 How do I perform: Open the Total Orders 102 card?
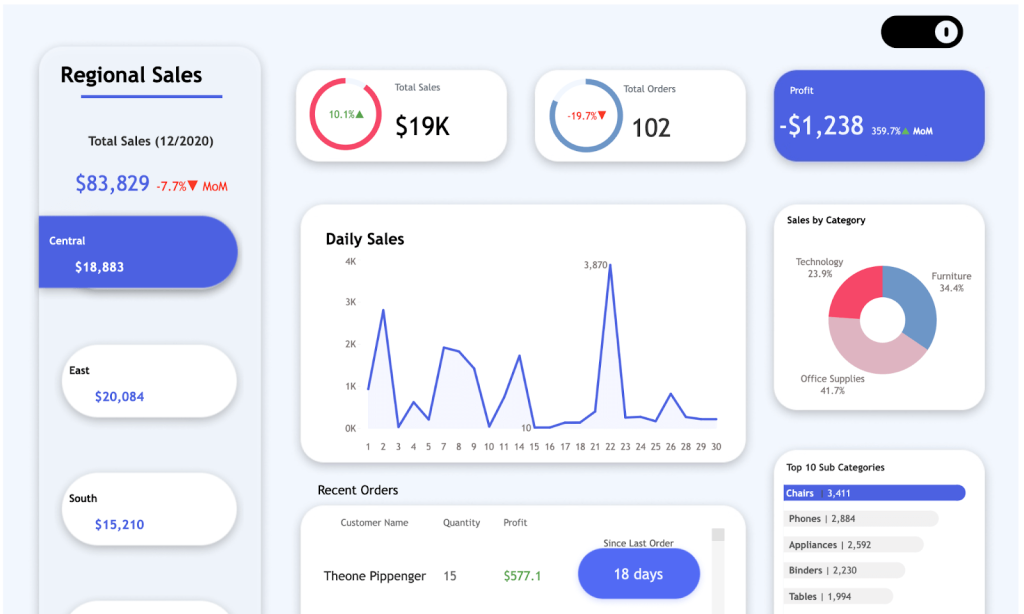tap(640, 116)
